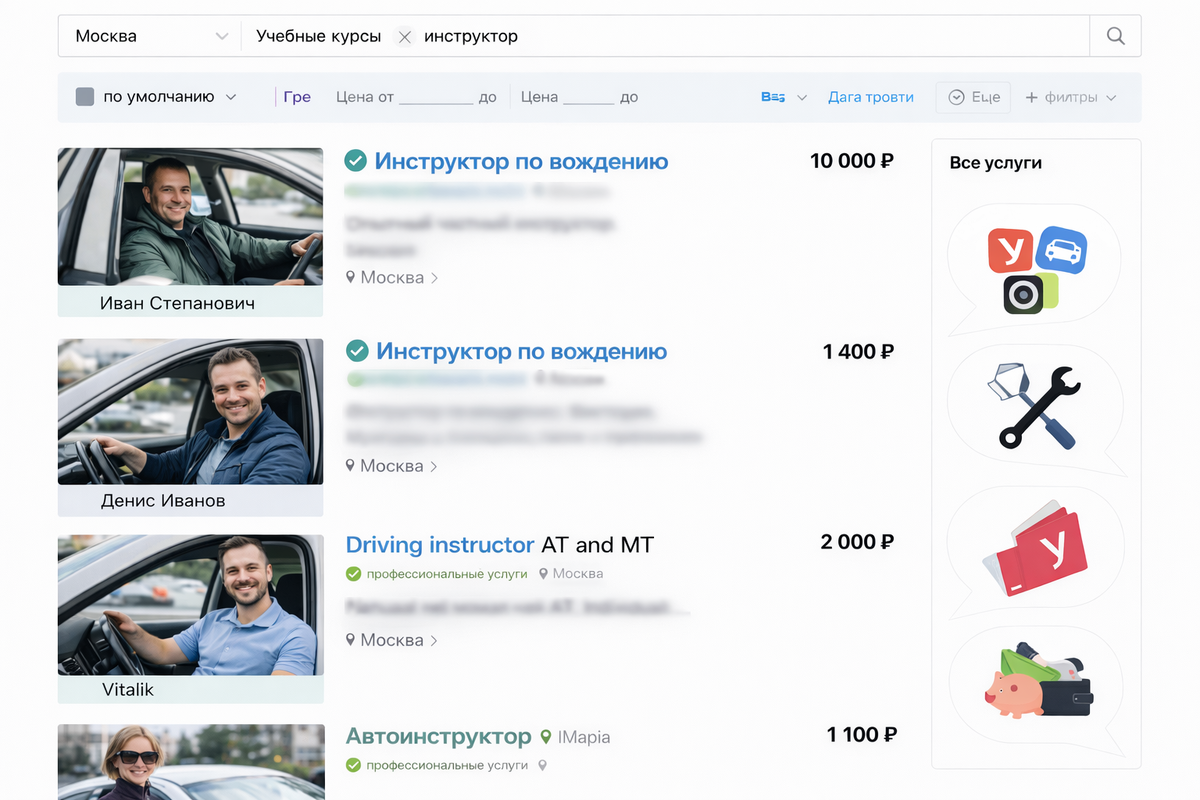This screenshot has width=1200, height=800.
Task: Clear the Учебные курсы category filter
Action: (404, 37)
